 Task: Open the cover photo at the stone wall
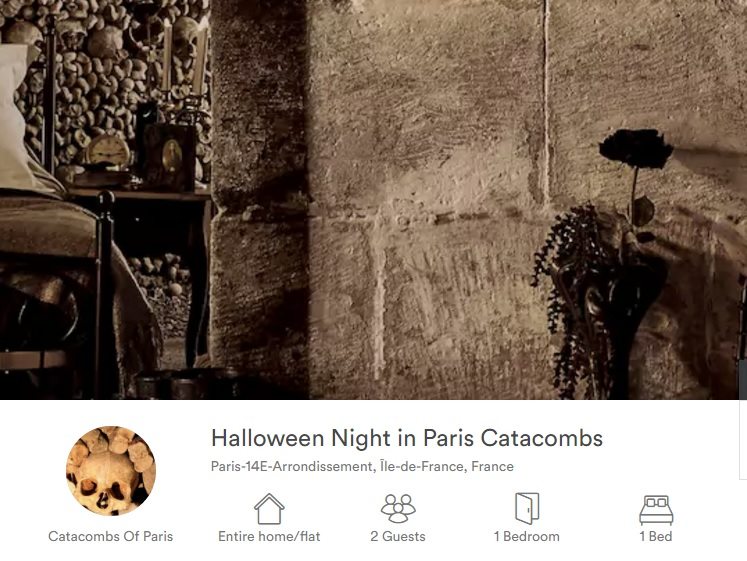point(429,200)
